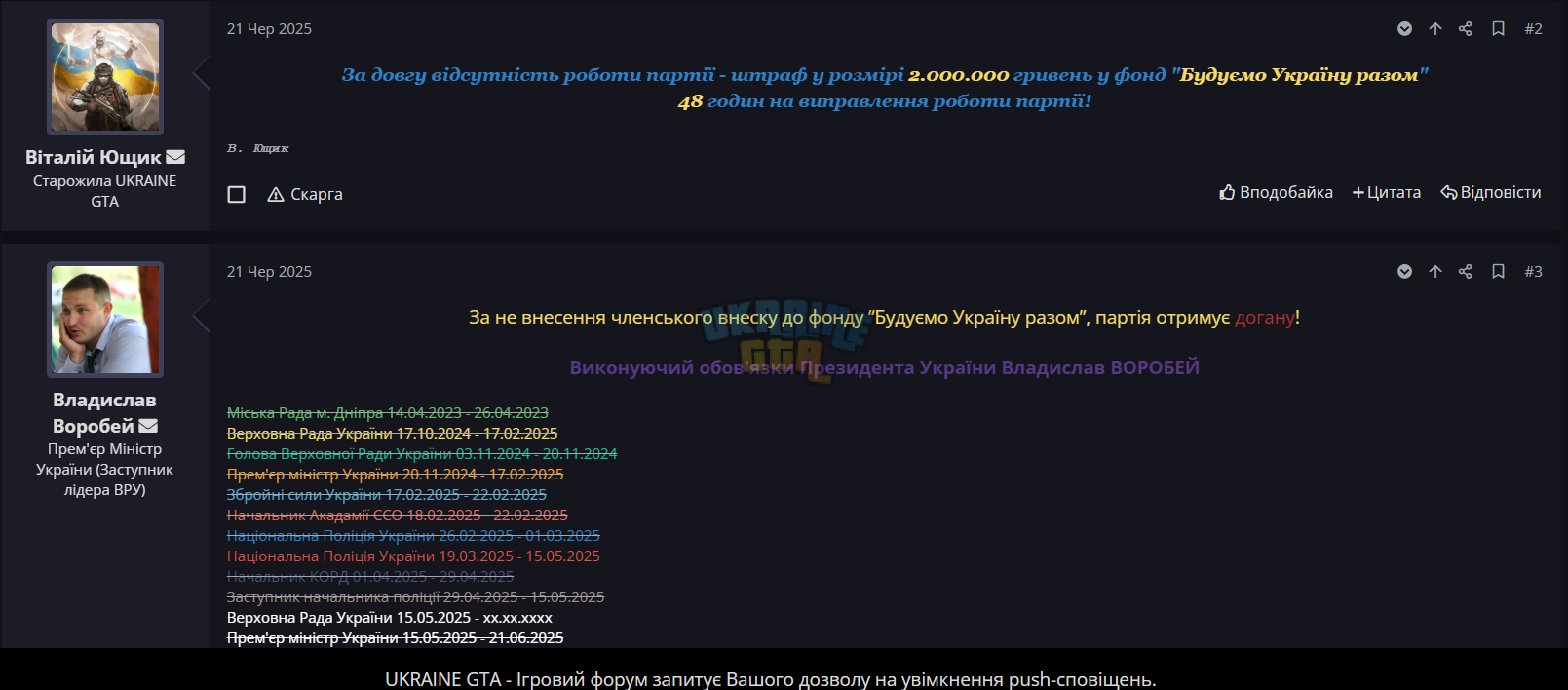Open Віталій Ющик profile name
The height and width of the screenshot is (690, 1568).
pyautogui.click(x=94, y=157)
